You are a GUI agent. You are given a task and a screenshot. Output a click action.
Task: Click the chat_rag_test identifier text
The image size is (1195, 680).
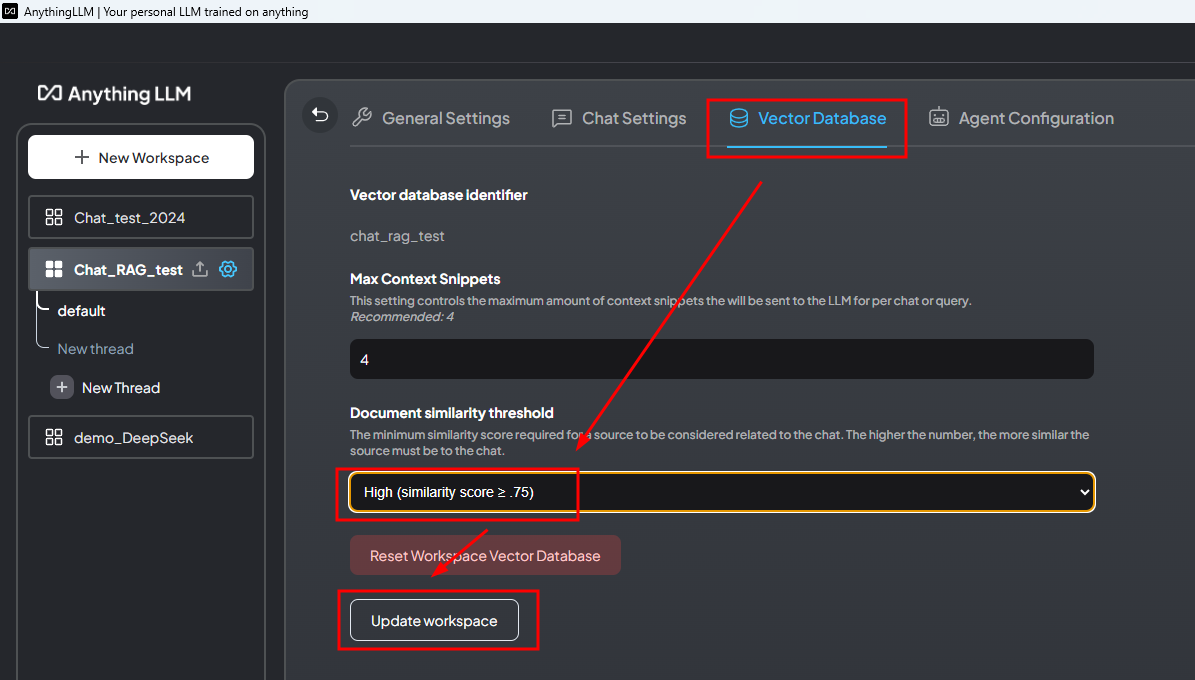coord(397,236)
